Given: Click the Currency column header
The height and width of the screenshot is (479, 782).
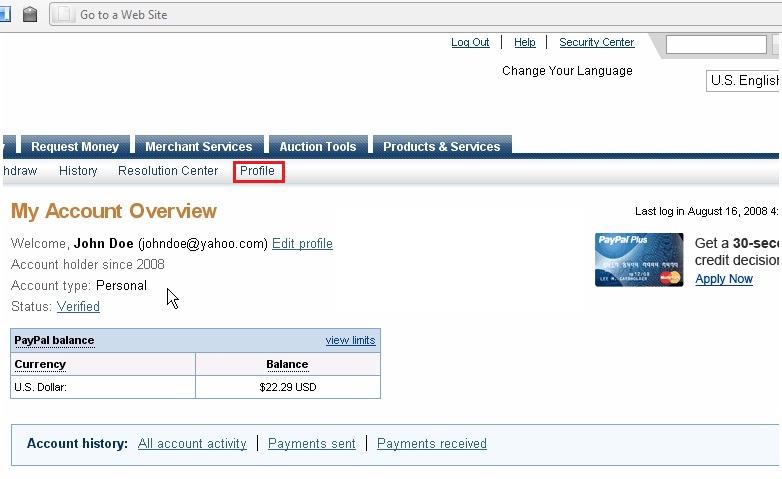Looking at the screenshot, I should click(40, 364).
